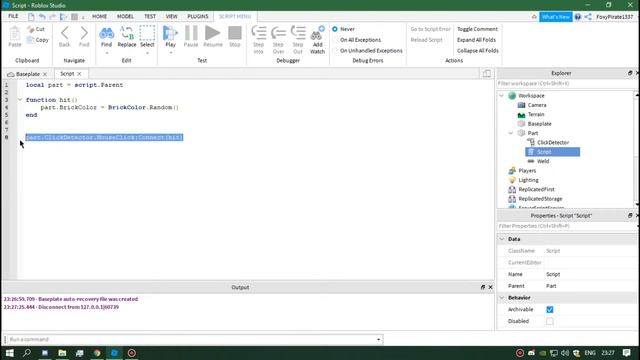Open the Play button dropdown arrow
640x360 pixels.
click(170, 53)
